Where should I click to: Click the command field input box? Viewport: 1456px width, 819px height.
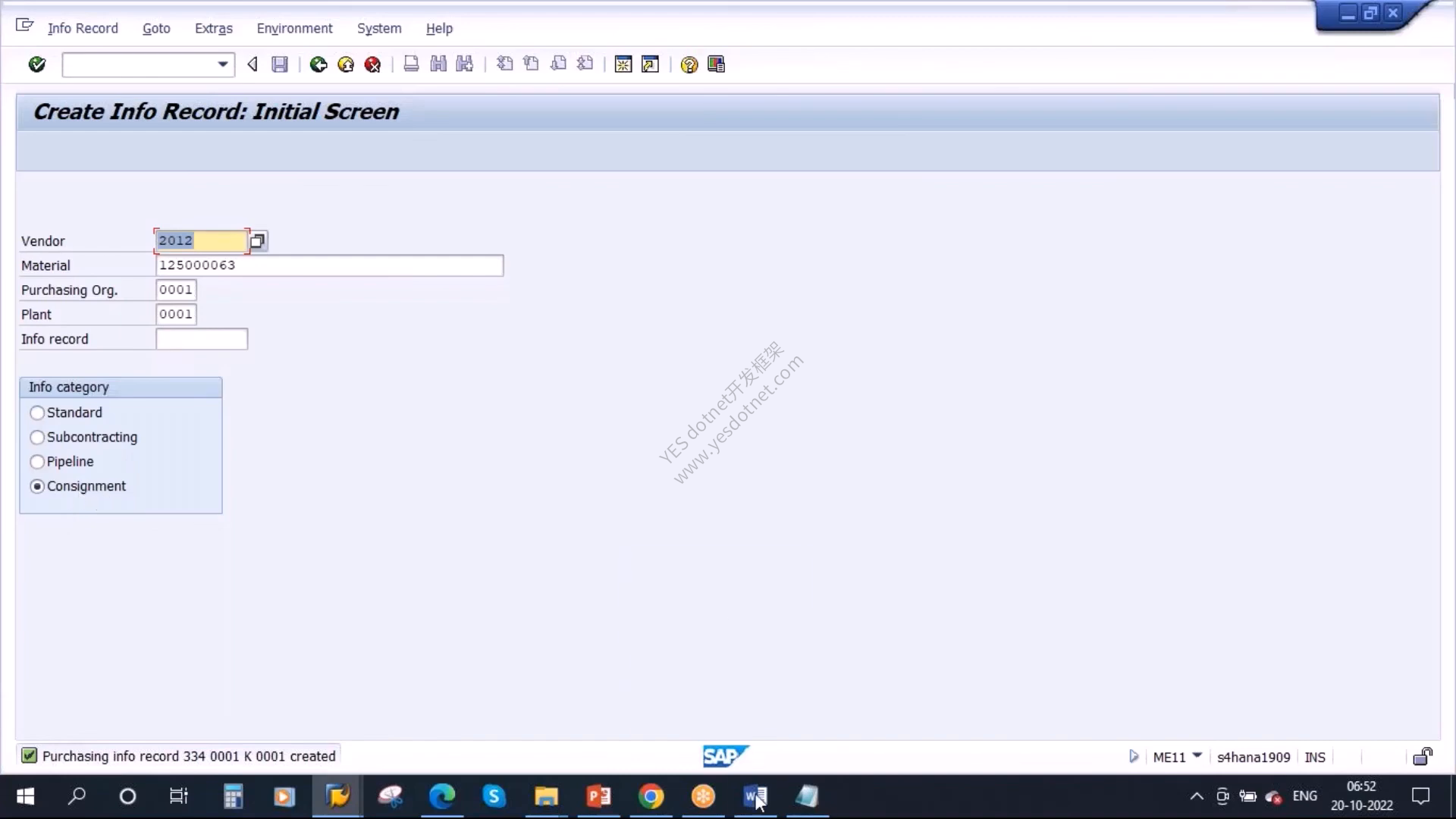(x=140, y=64)
